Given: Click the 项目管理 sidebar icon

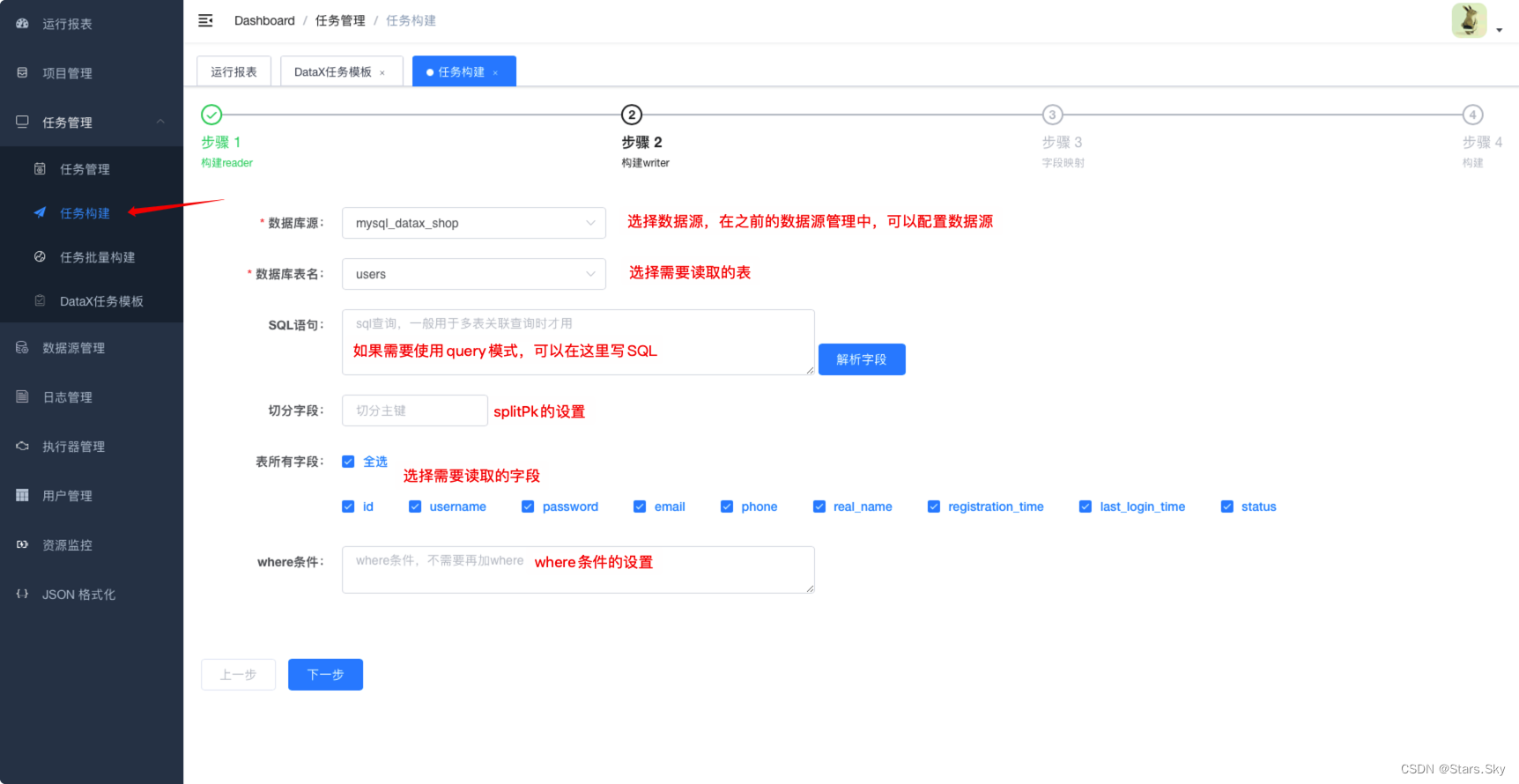Looking at the screenshot, I should pos(22,73).
